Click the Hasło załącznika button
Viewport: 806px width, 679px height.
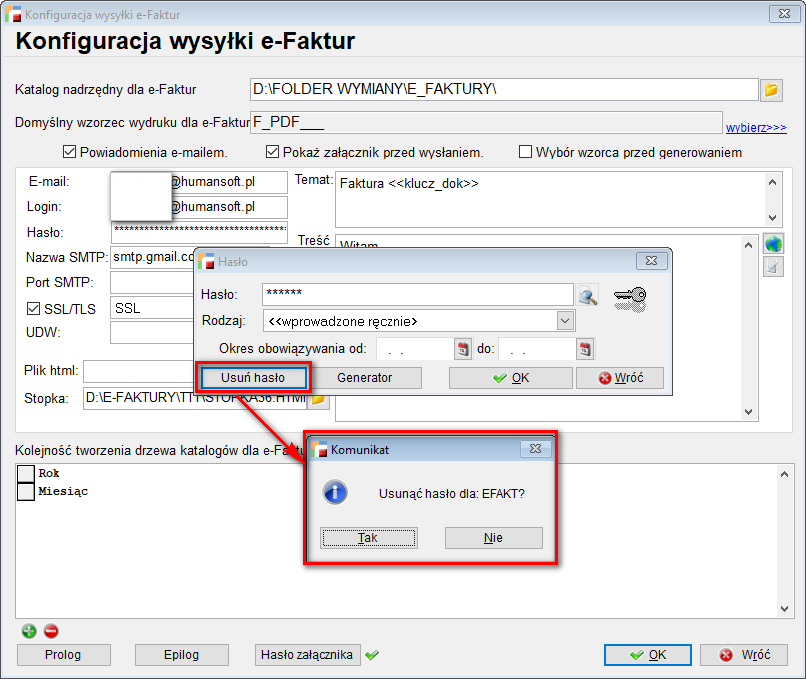pos(307,655)
